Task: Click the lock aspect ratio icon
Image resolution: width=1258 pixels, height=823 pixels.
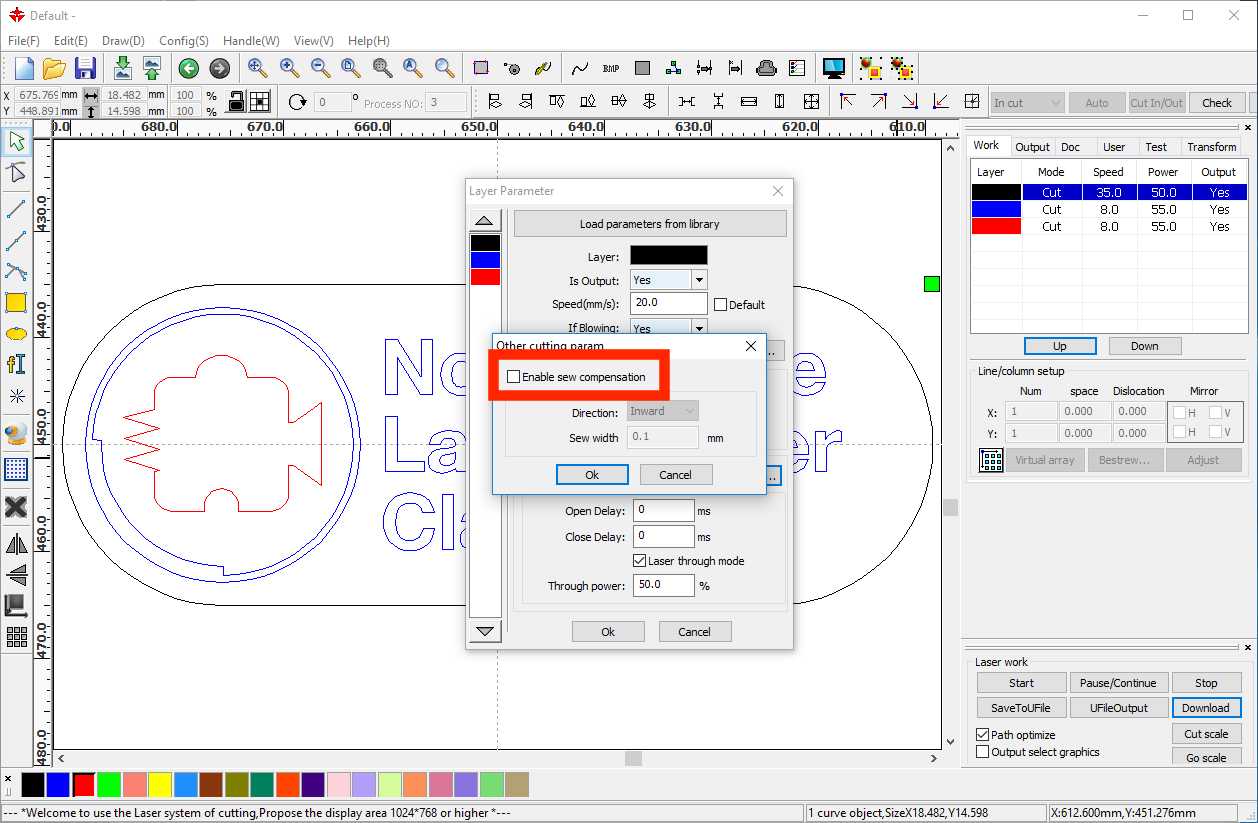Action: click(x=236, y=102)
